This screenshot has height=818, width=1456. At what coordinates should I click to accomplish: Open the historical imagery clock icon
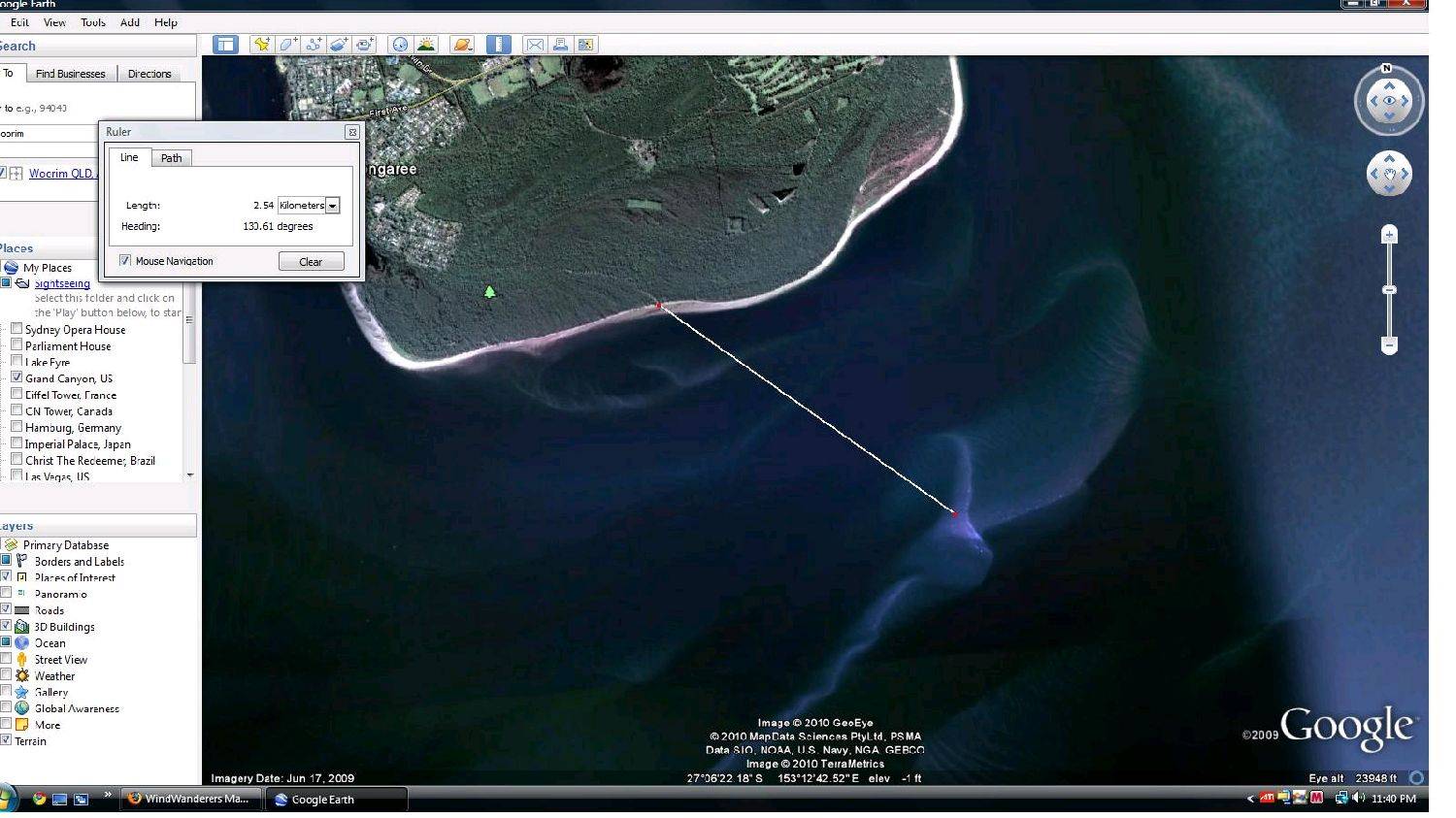[400, 45]
